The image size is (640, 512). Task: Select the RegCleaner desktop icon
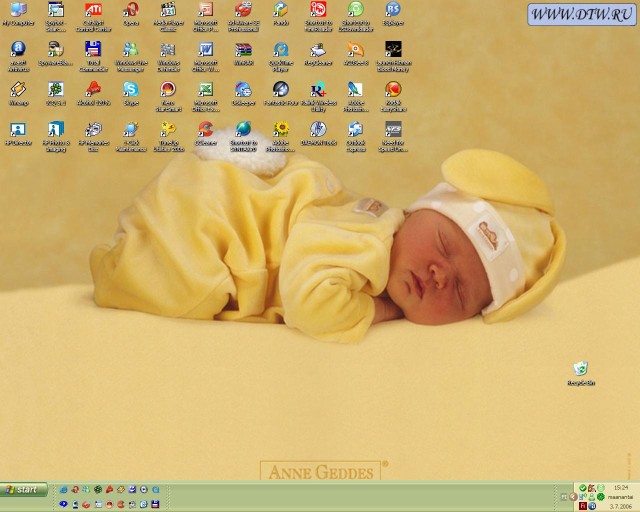coord(318,53)
